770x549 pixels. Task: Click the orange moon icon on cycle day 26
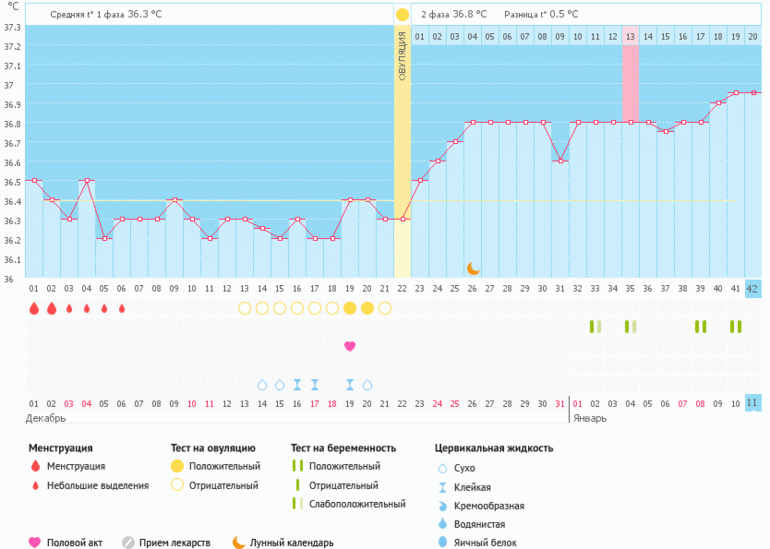click(x=473, y=268)
